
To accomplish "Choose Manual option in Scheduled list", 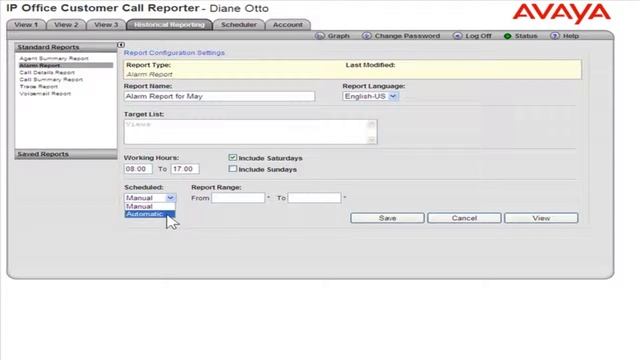I will [150, 207].
